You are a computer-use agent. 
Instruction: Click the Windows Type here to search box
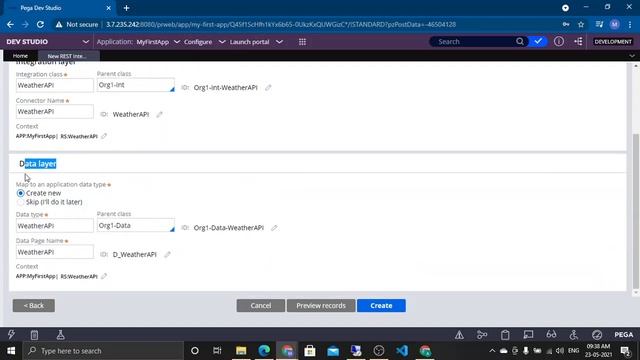click(103, 351)
